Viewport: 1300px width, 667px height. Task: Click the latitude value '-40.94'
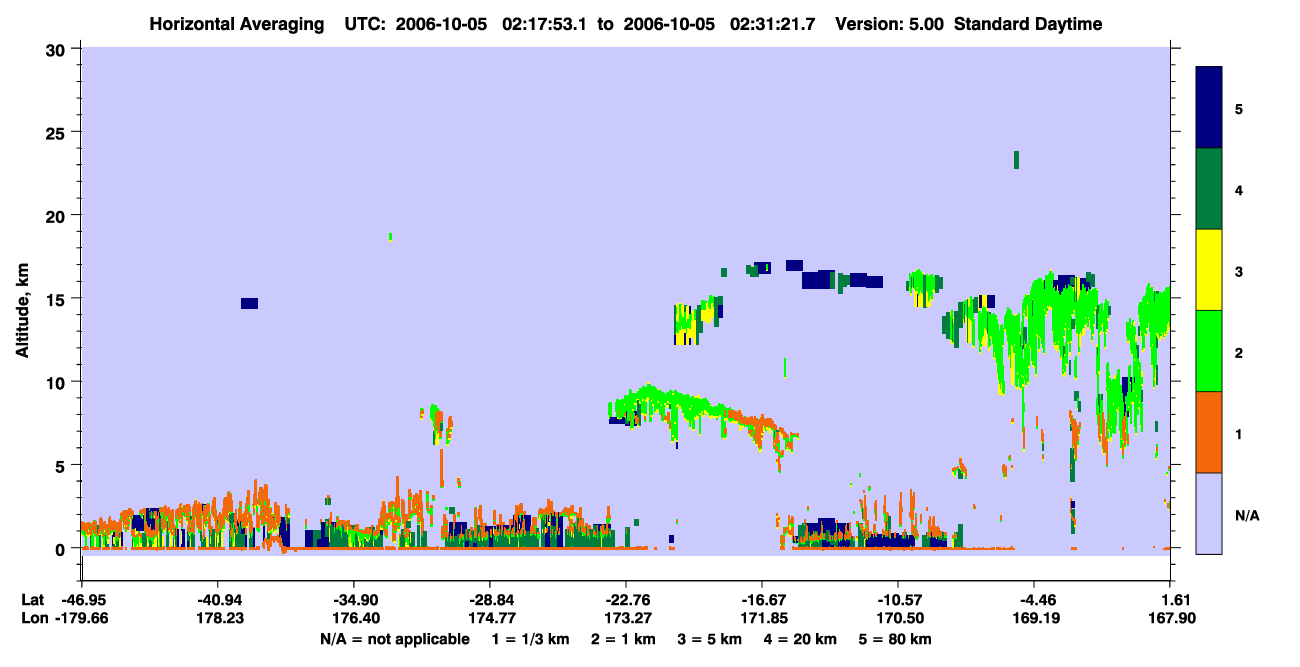click(218, 600)
